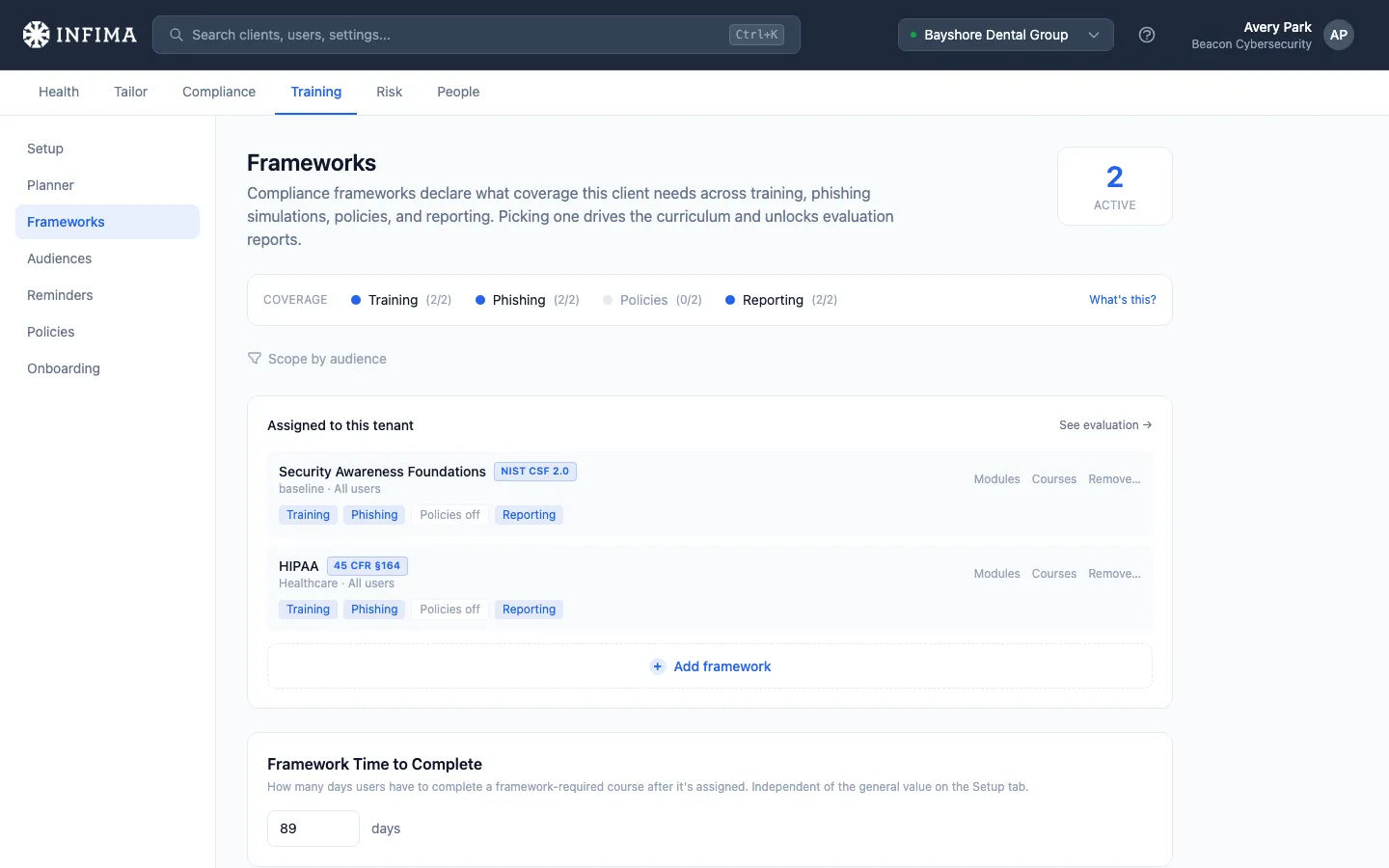The width and height of the screenshot is (1389, 868).
Task: Select the Training tab
Action: coord(316,92)
